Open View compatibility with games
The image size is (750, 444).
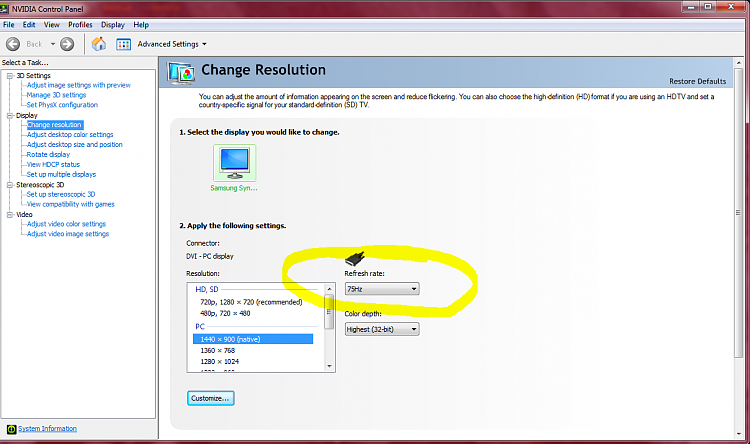coord(70,204)
